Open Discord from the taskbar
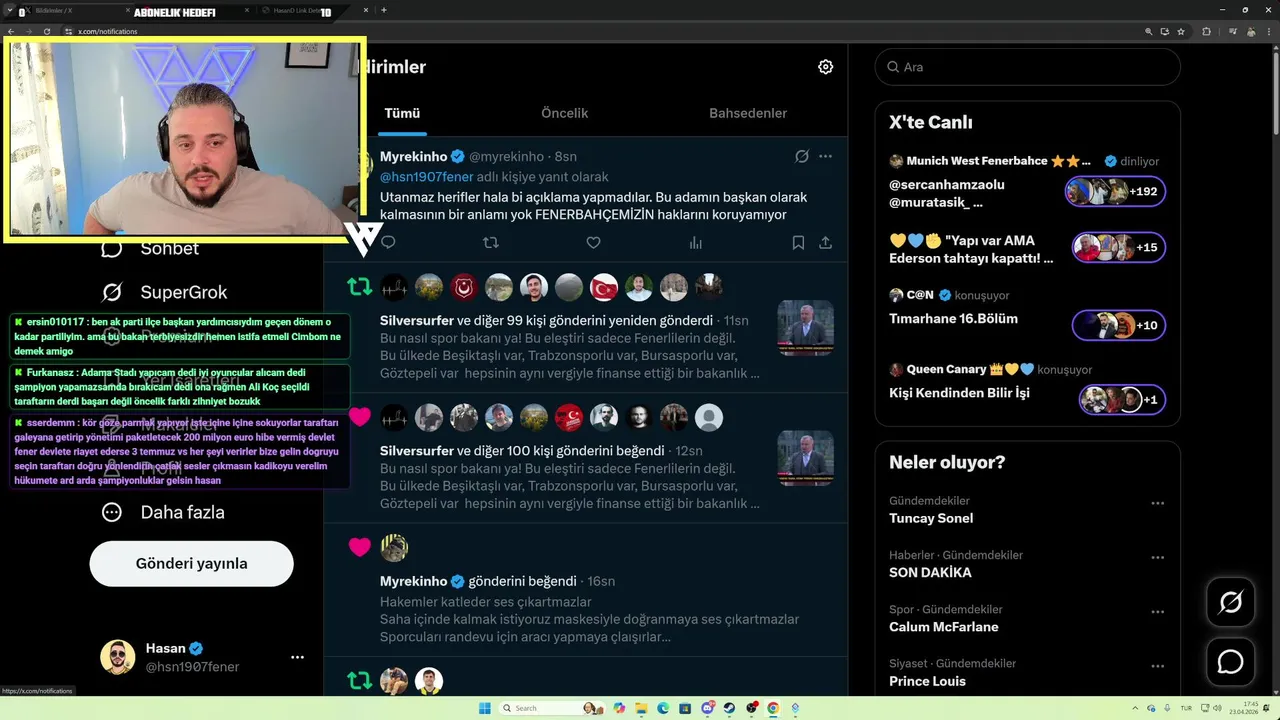Image resolution: width=1280 pixels, height=720 pixels. click(708, 708)
